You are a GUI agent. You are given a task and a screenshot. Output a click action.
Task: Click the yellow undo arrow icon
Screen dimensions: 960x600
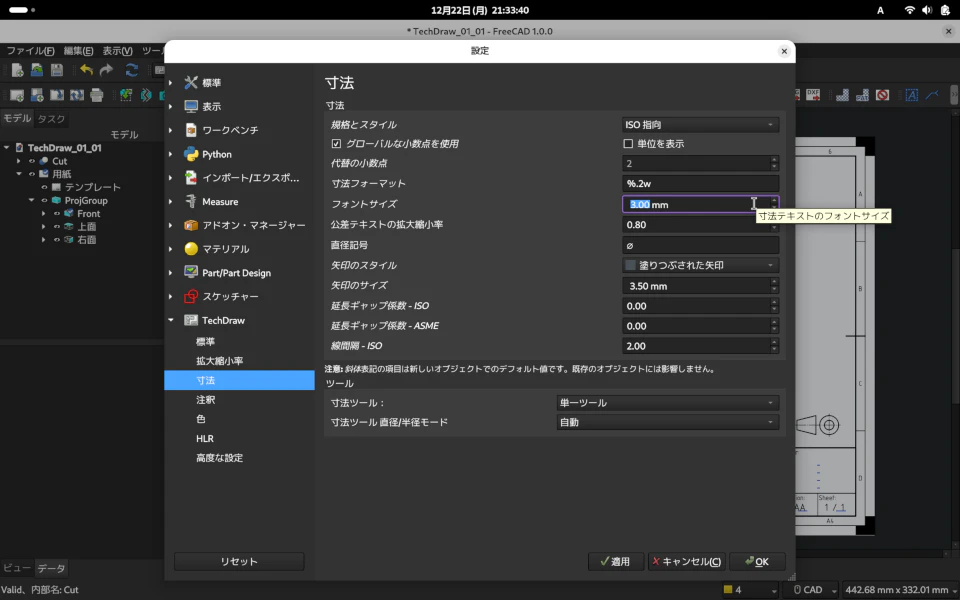click(x=86, y=70)
